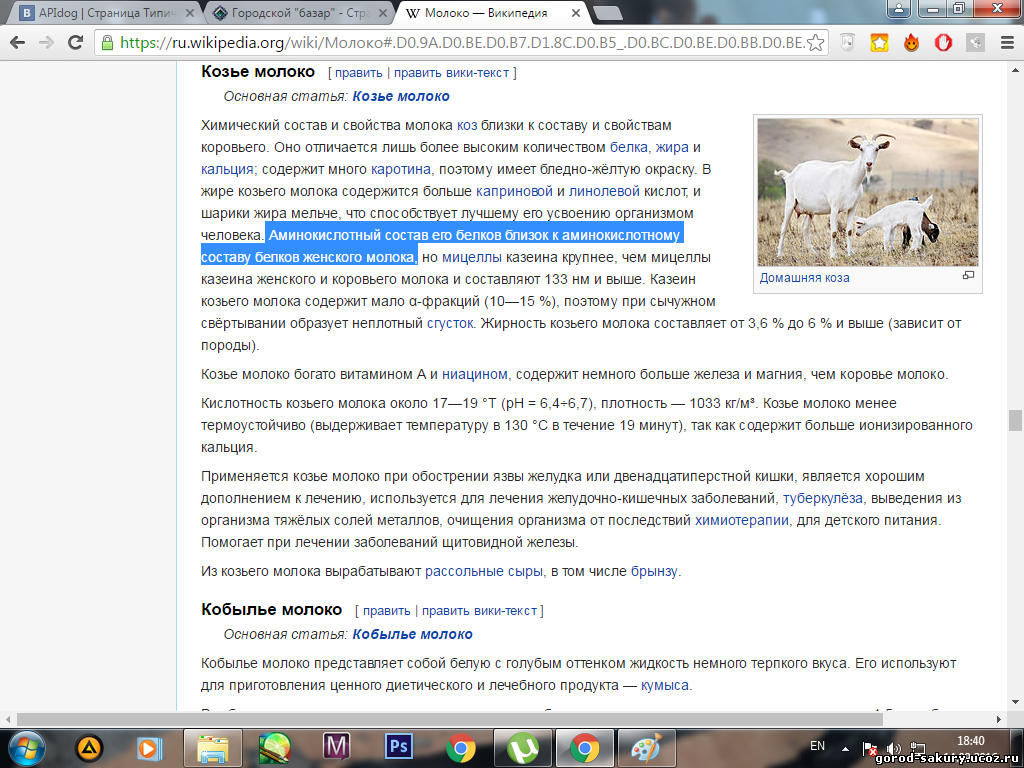
Task: Click "править" next to the Кобылье молоко heading
Action: (x=386, y=610)
